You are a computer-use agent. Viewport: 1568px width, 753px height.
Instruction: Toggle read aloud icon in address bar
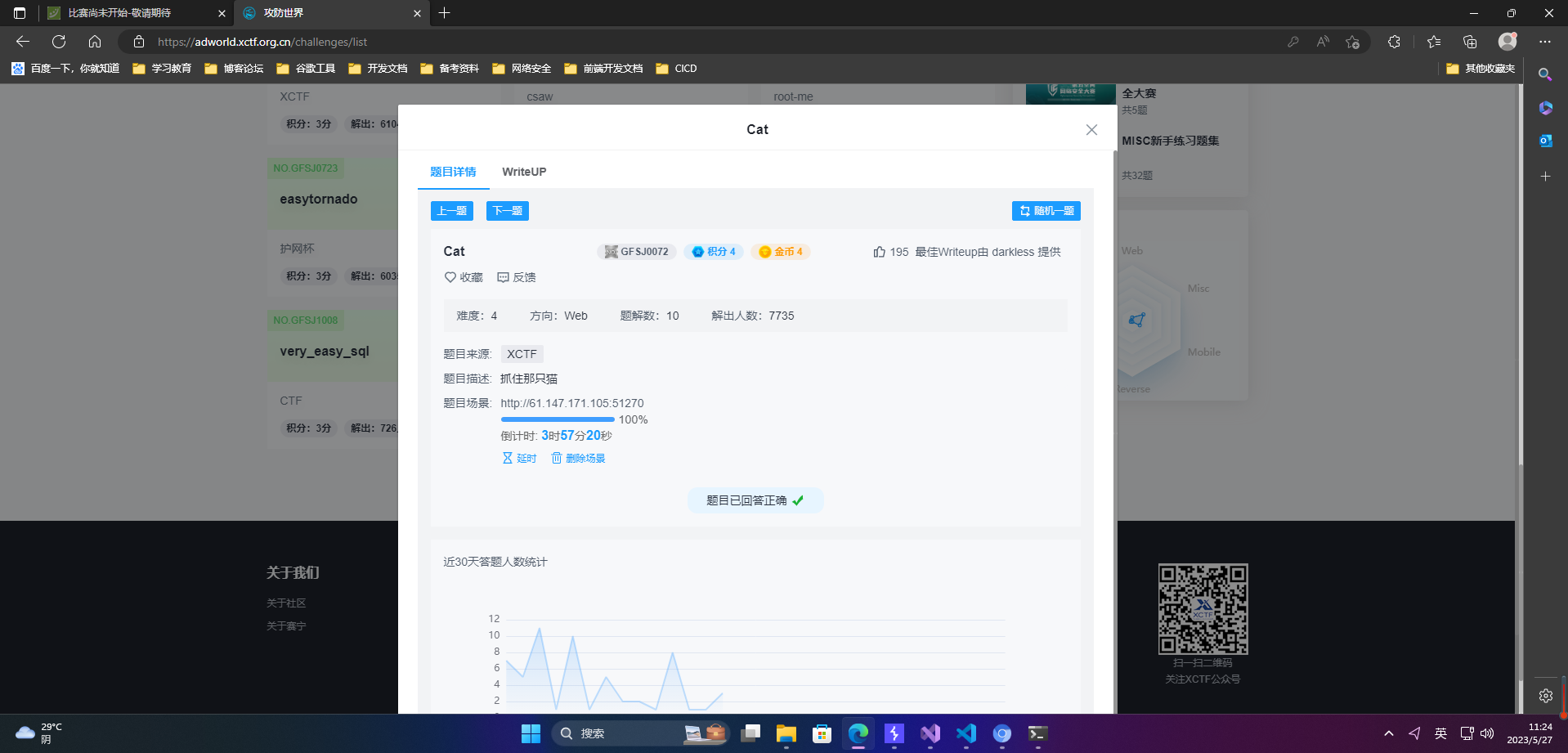tap(1323, 42)
